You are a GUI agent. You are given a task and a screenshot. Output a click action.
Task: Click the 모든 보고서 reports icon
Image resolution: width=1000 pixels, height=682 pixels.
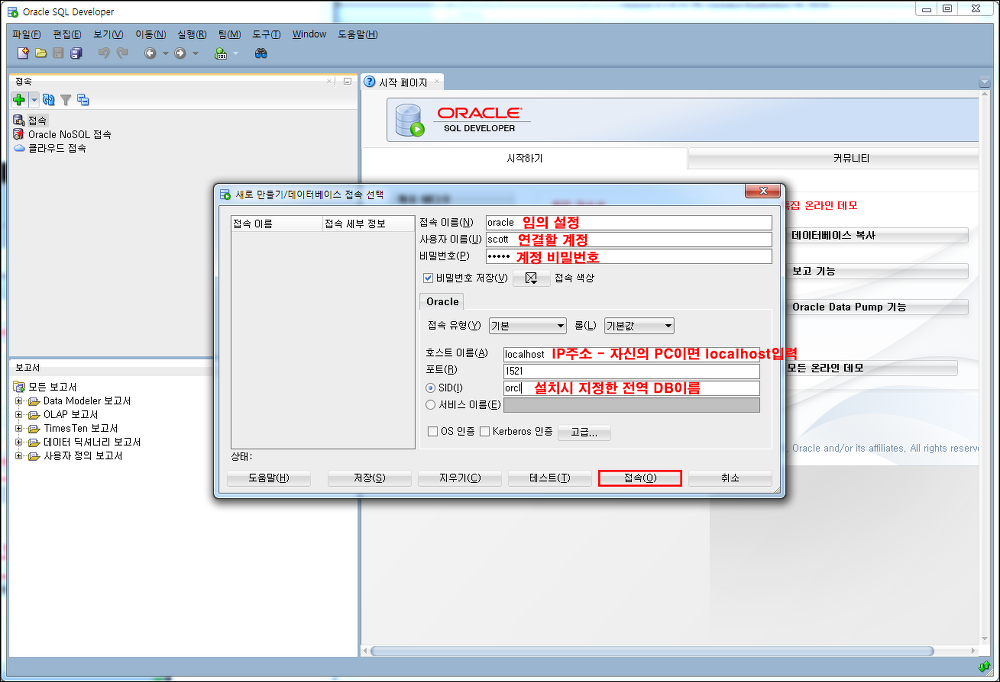tap(19, 387)
